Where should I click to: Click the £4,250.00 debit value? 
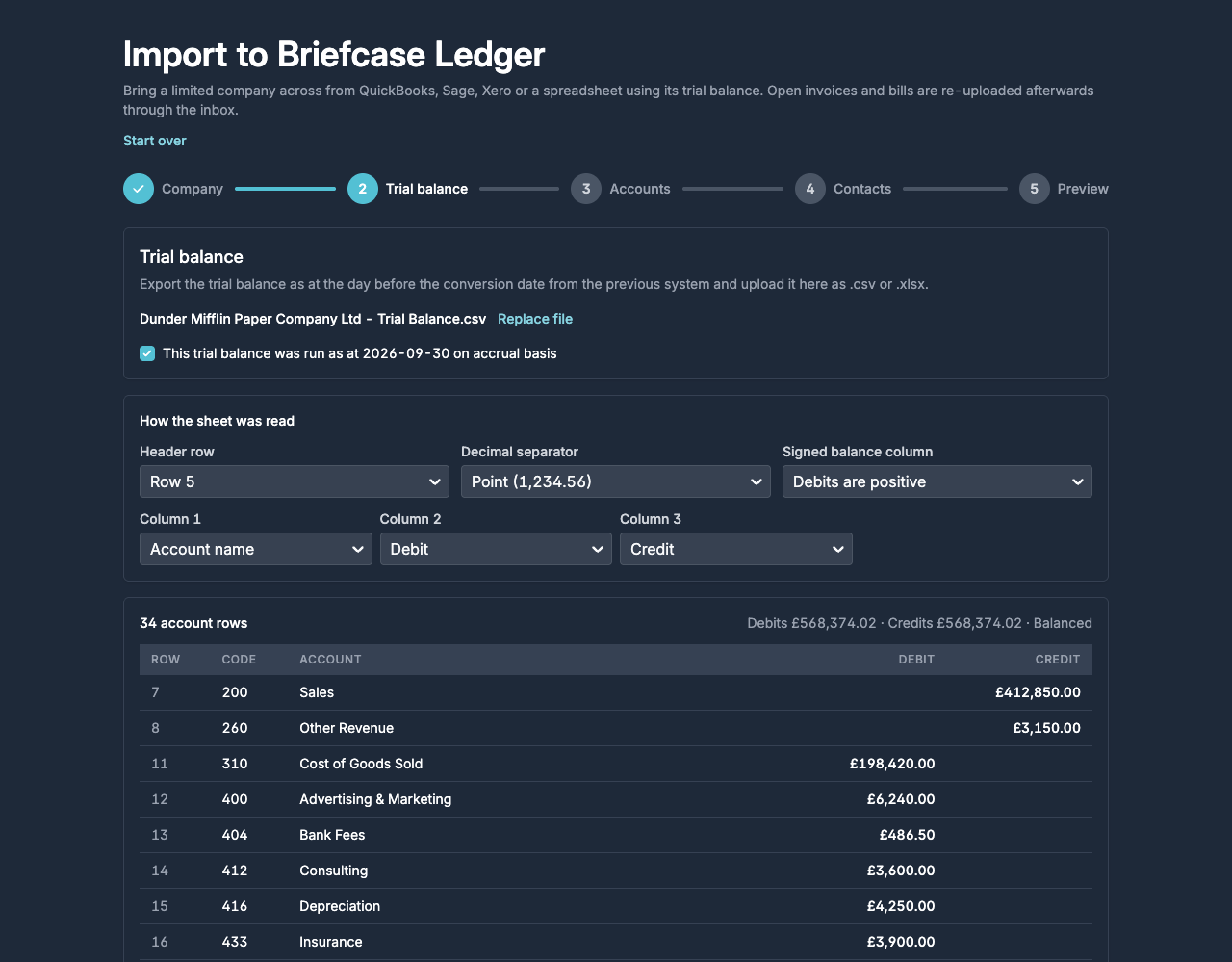[901, 906]
